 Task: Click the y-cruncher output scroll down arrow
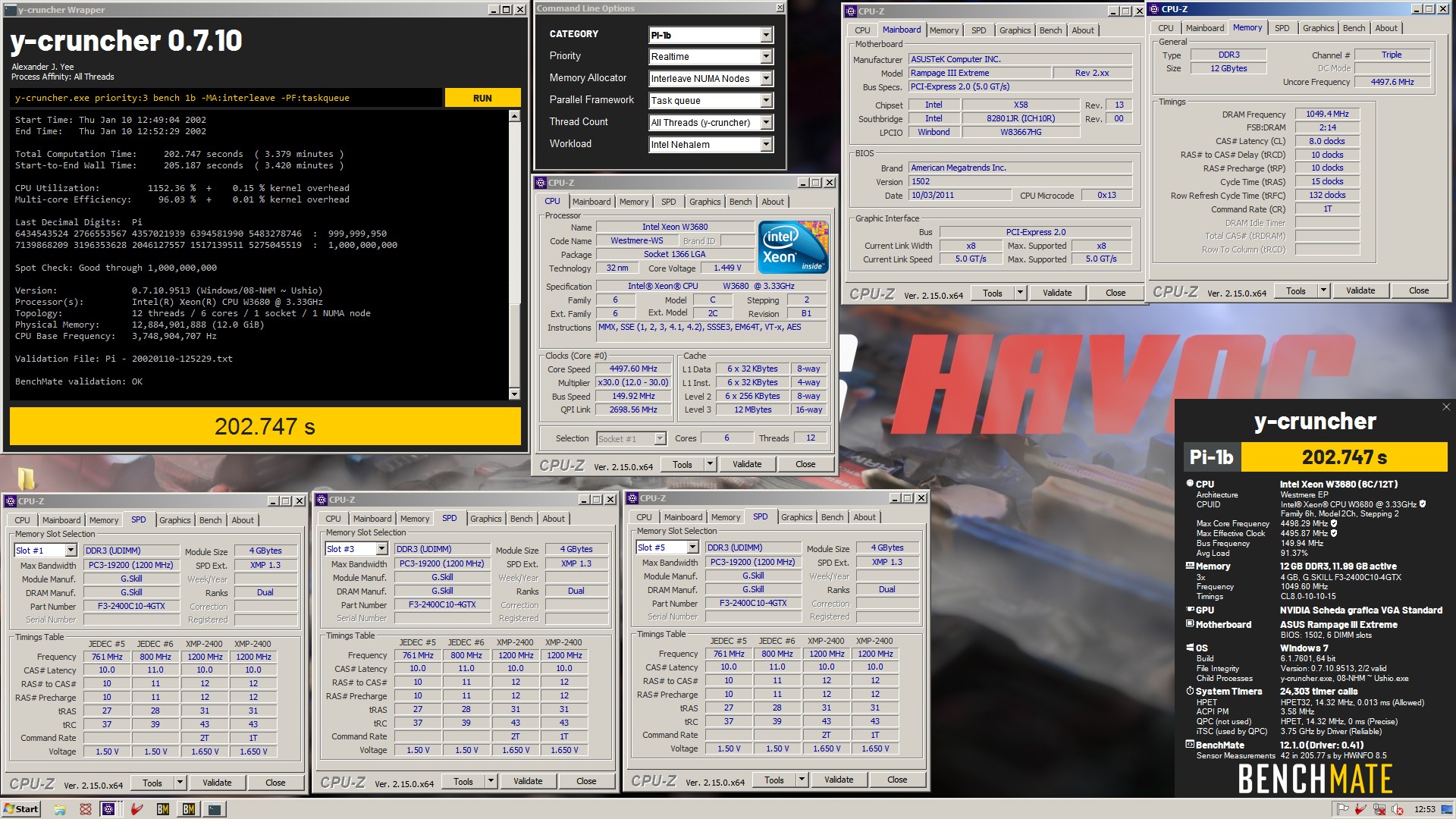(x=514, y=394)
